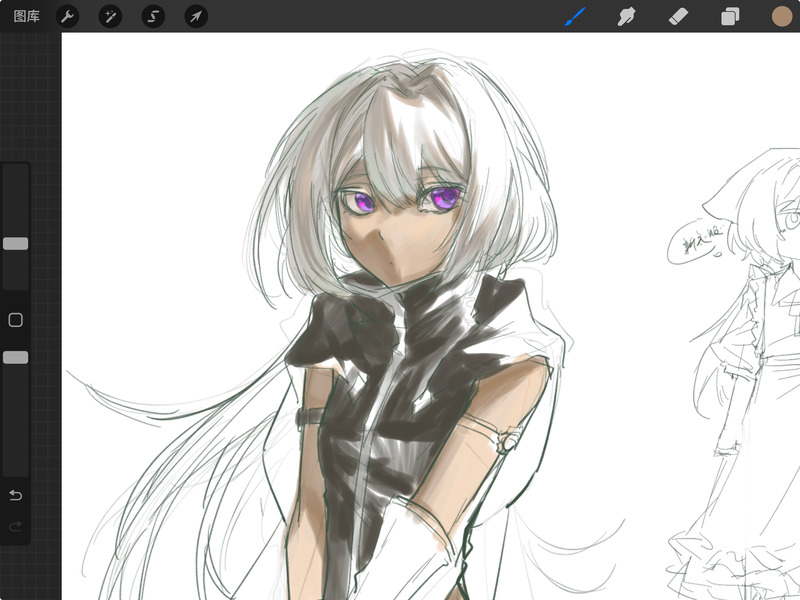The image size is (800, 600).
Task: Click the brush size slider handle
Action: coord(15,243)
